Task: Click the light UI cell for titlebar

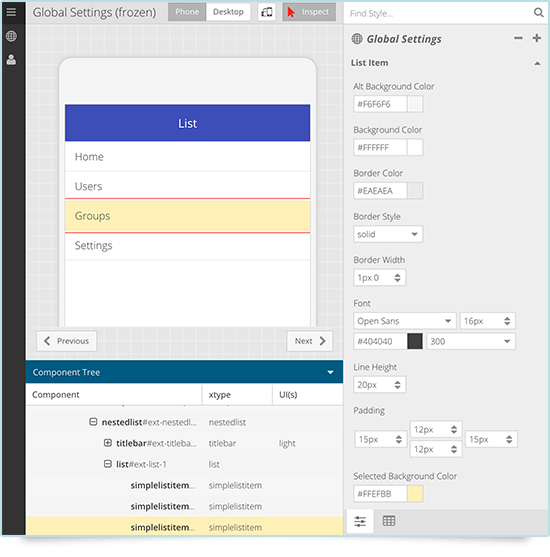Action: click(x=287, y=443)
